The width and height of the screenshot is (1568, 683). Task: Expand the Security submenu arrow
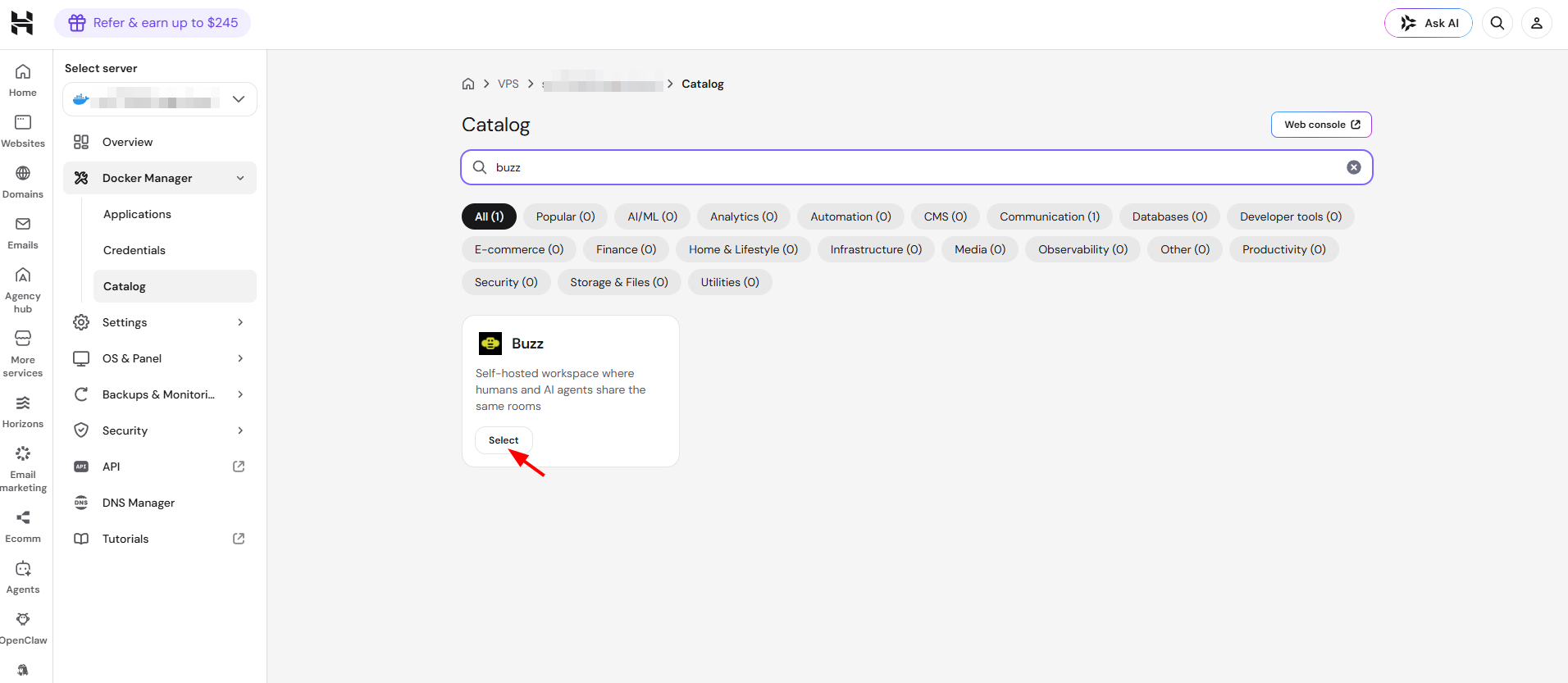240,430
